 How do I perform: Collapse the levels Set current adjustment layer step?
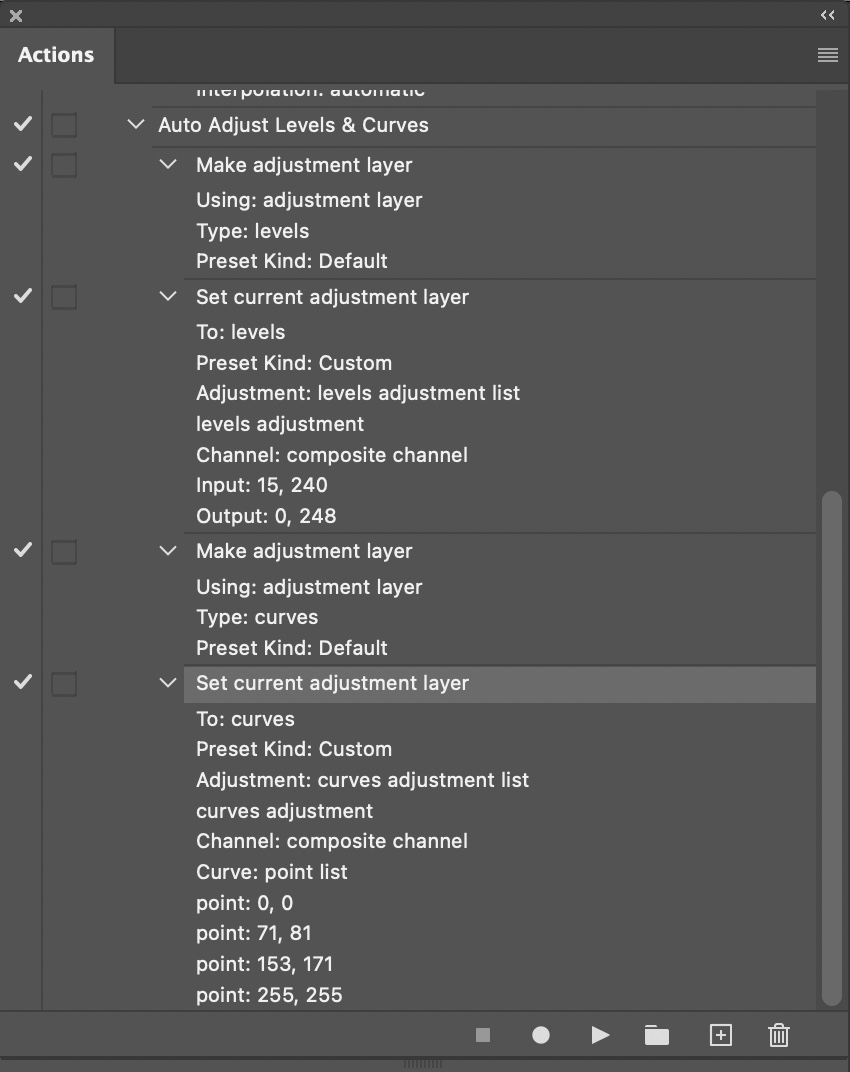point(168,297)
